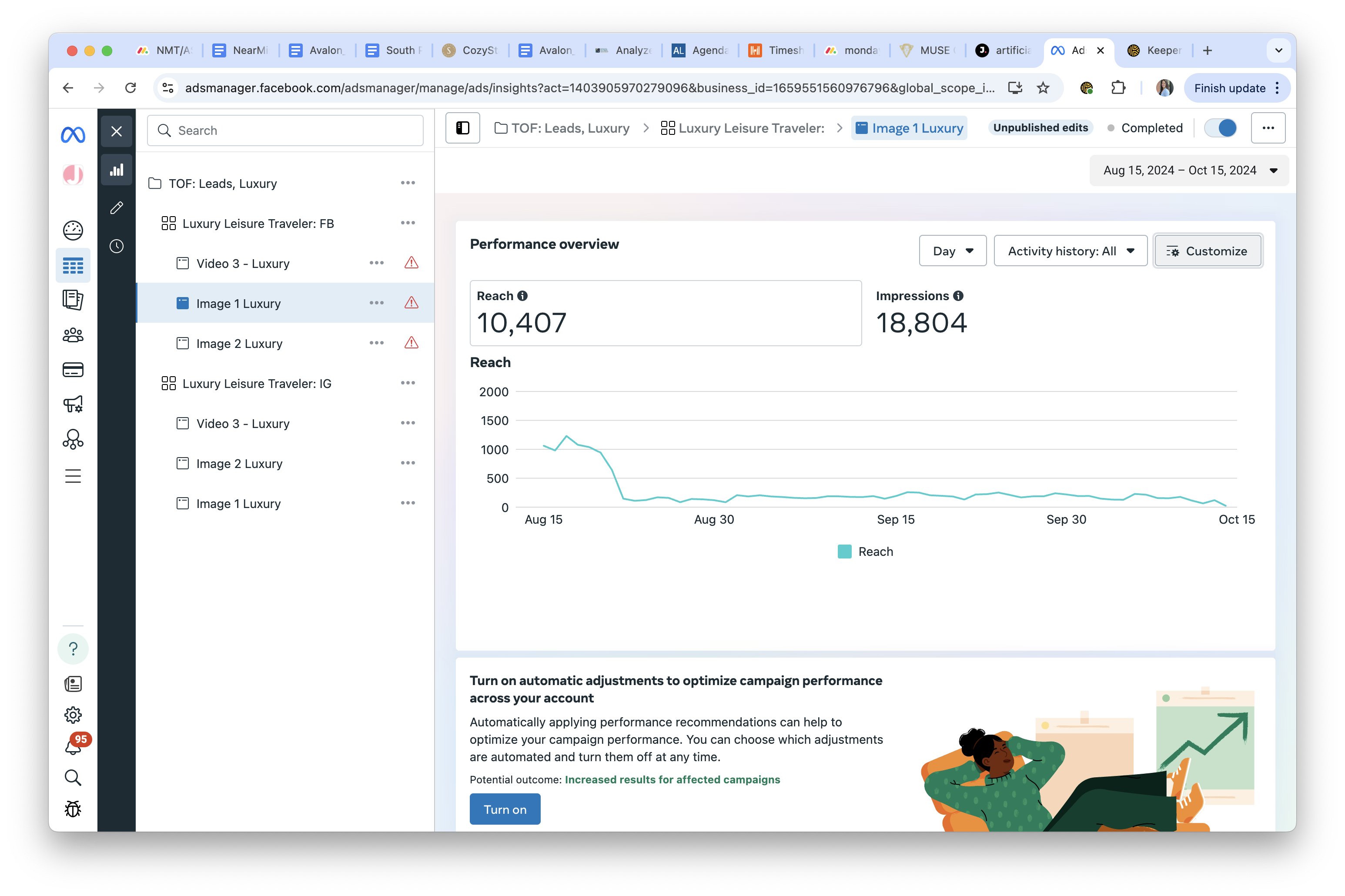
Task: Click the business account avatar icon
Action: pos(73,174)
